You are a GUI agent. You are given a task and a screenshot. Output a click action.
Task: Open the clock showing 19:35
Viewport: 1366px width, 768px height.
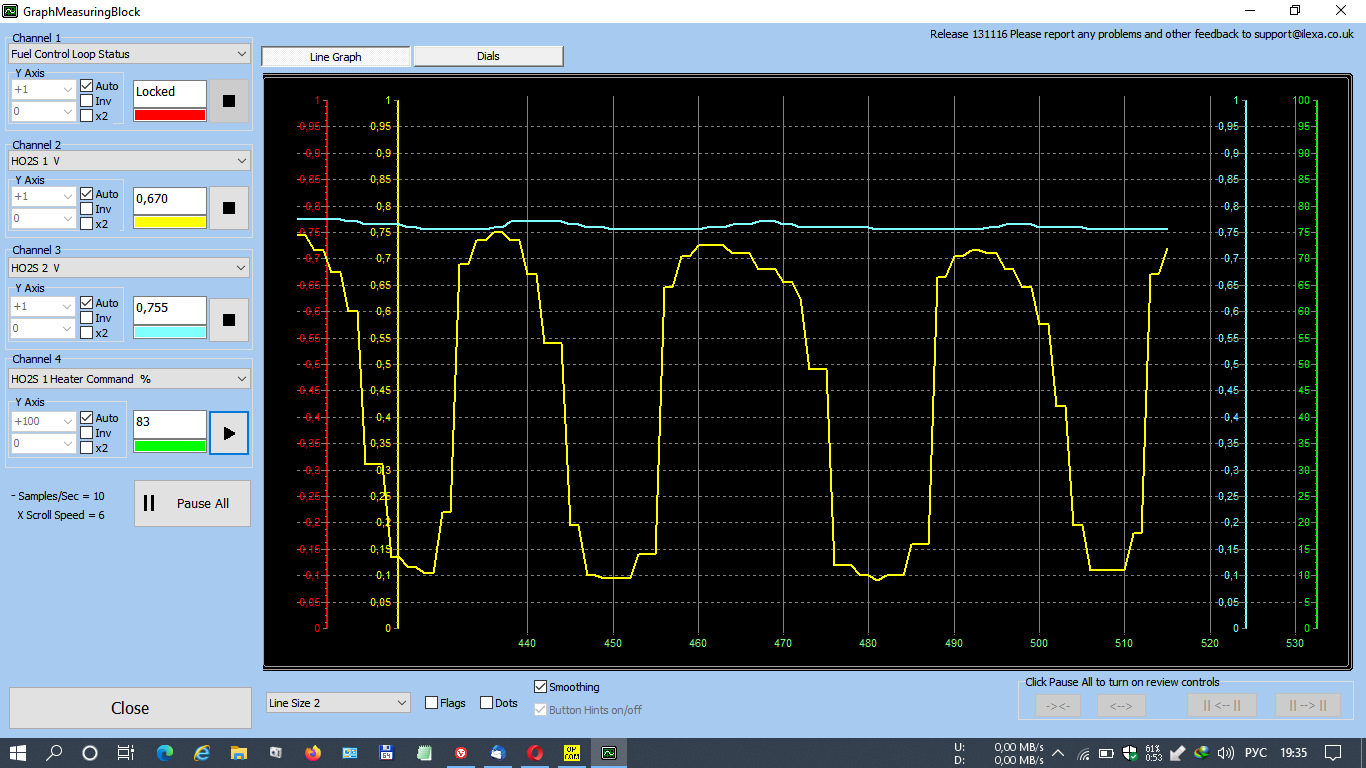click(1293, 753)
